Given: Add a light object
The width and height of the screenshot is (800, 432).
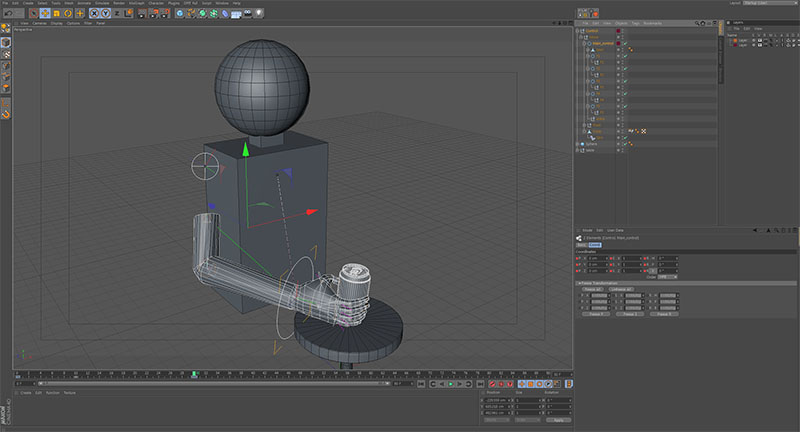Looking at the screenshot, I should point(259,13).
